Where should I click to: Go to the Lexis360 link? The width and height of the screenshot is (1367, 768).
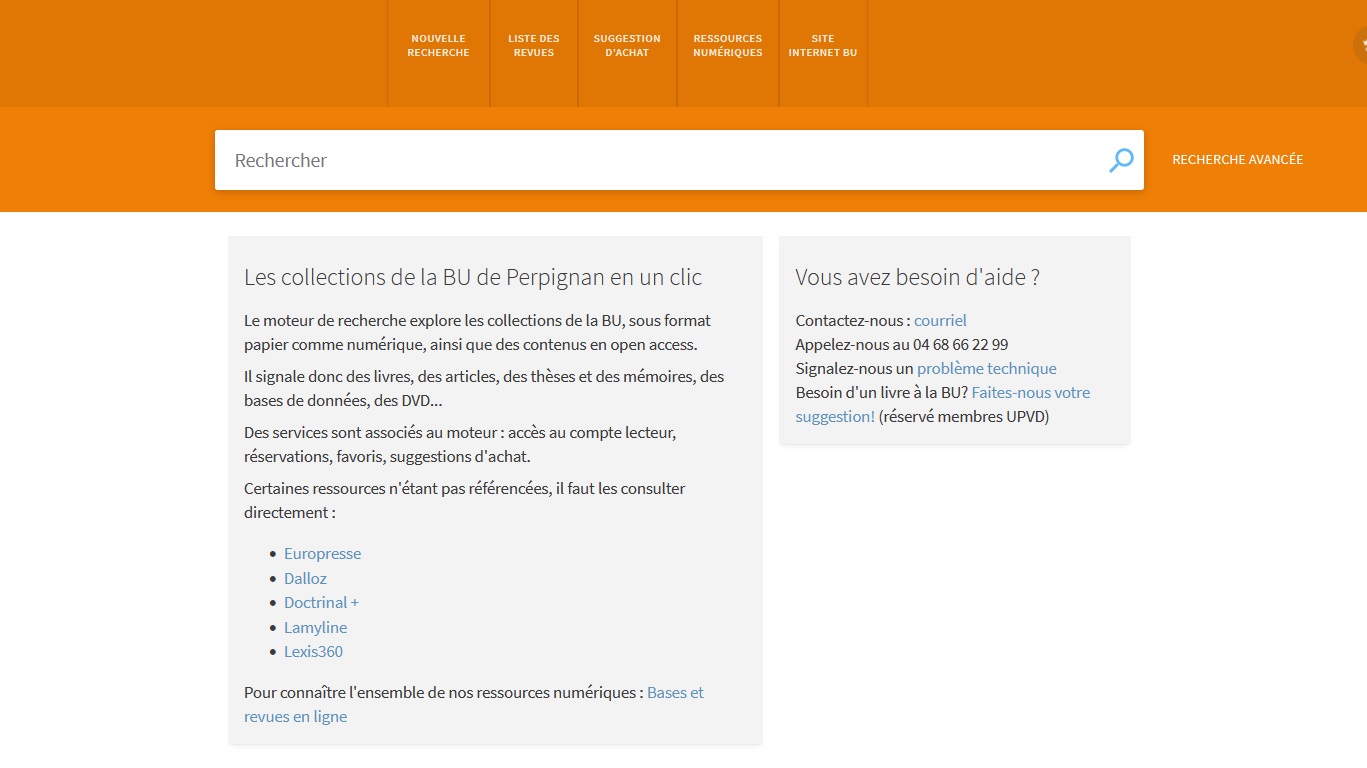click(313, 652)
